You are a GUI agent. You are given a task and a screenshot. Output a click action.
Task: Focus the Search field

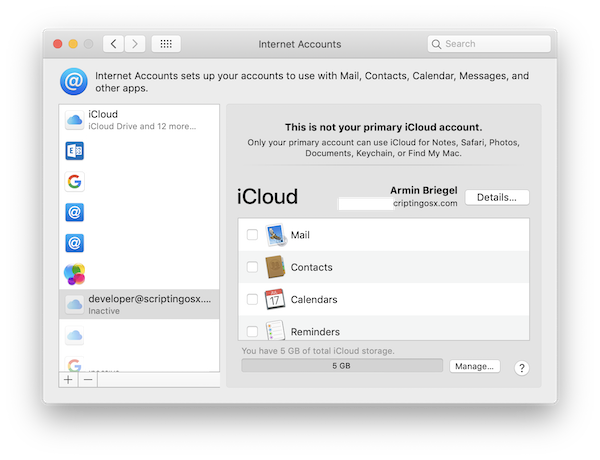tap(489, 44)
